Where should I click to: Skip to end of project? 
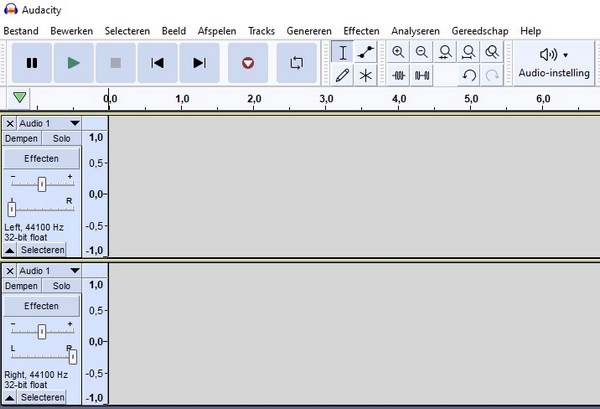point(199,63)
